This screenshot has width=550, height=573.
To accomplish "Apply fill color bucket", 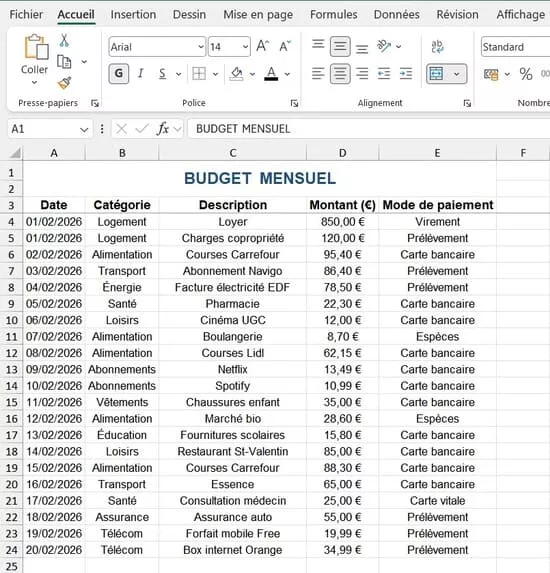I will (236, 74).
